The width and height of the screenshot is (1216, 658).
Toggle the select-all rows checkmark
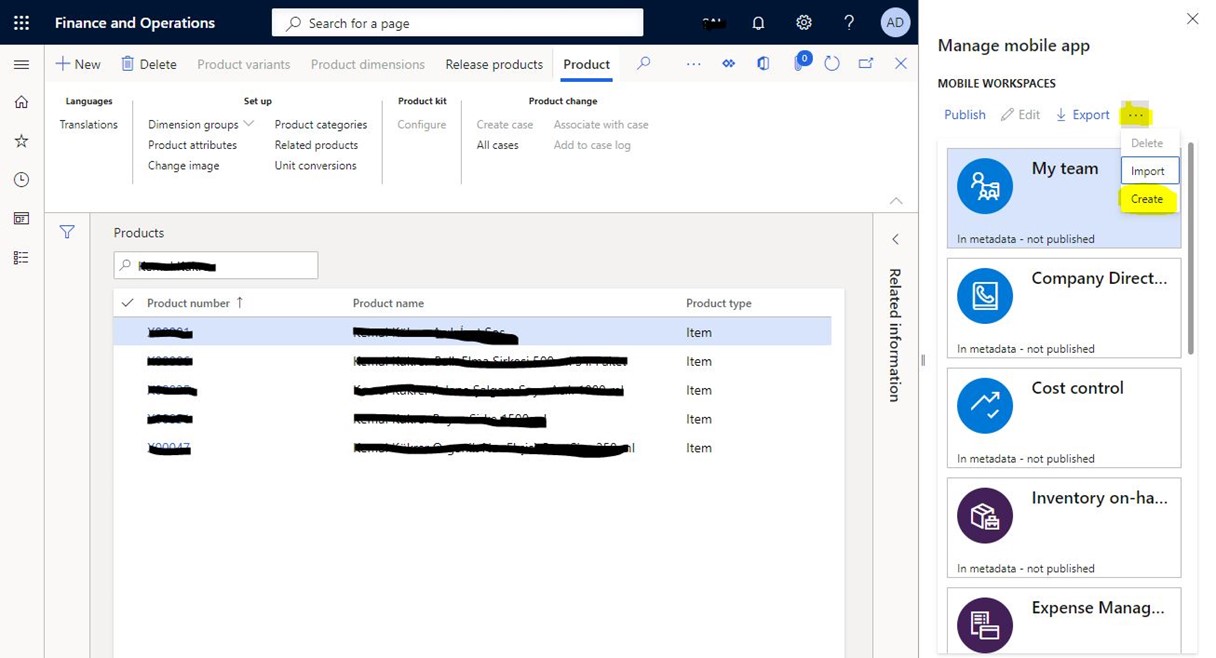tap(127, 303)
